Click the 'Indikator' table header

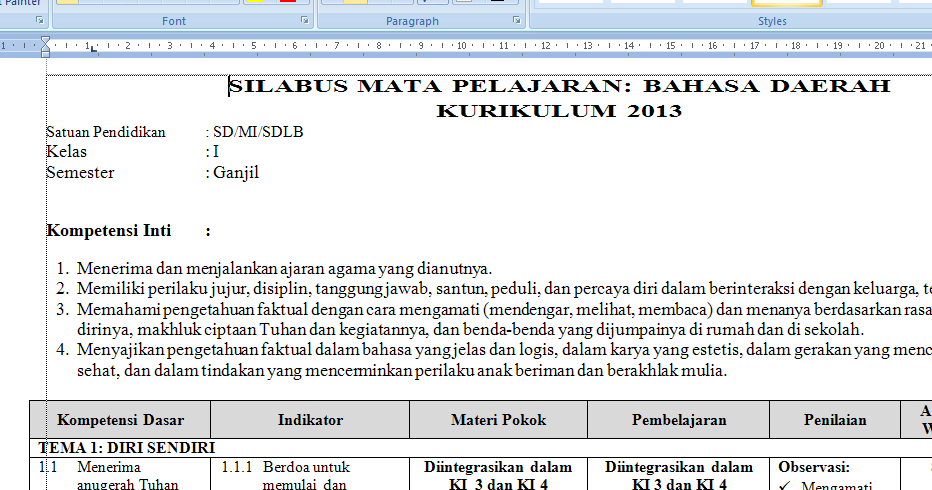[310, 420]
